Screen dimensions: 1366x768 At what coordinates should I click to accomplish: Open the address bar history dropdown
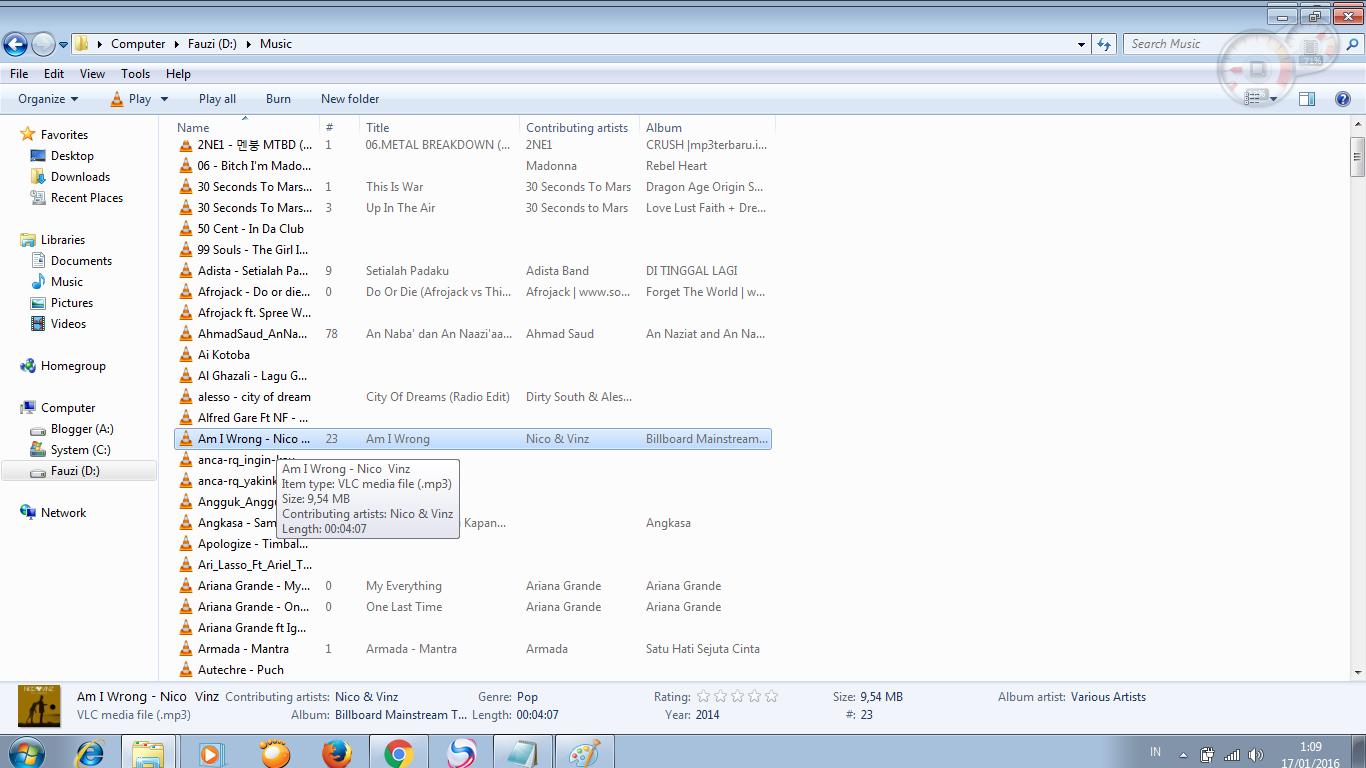(x=1082, y=44)
